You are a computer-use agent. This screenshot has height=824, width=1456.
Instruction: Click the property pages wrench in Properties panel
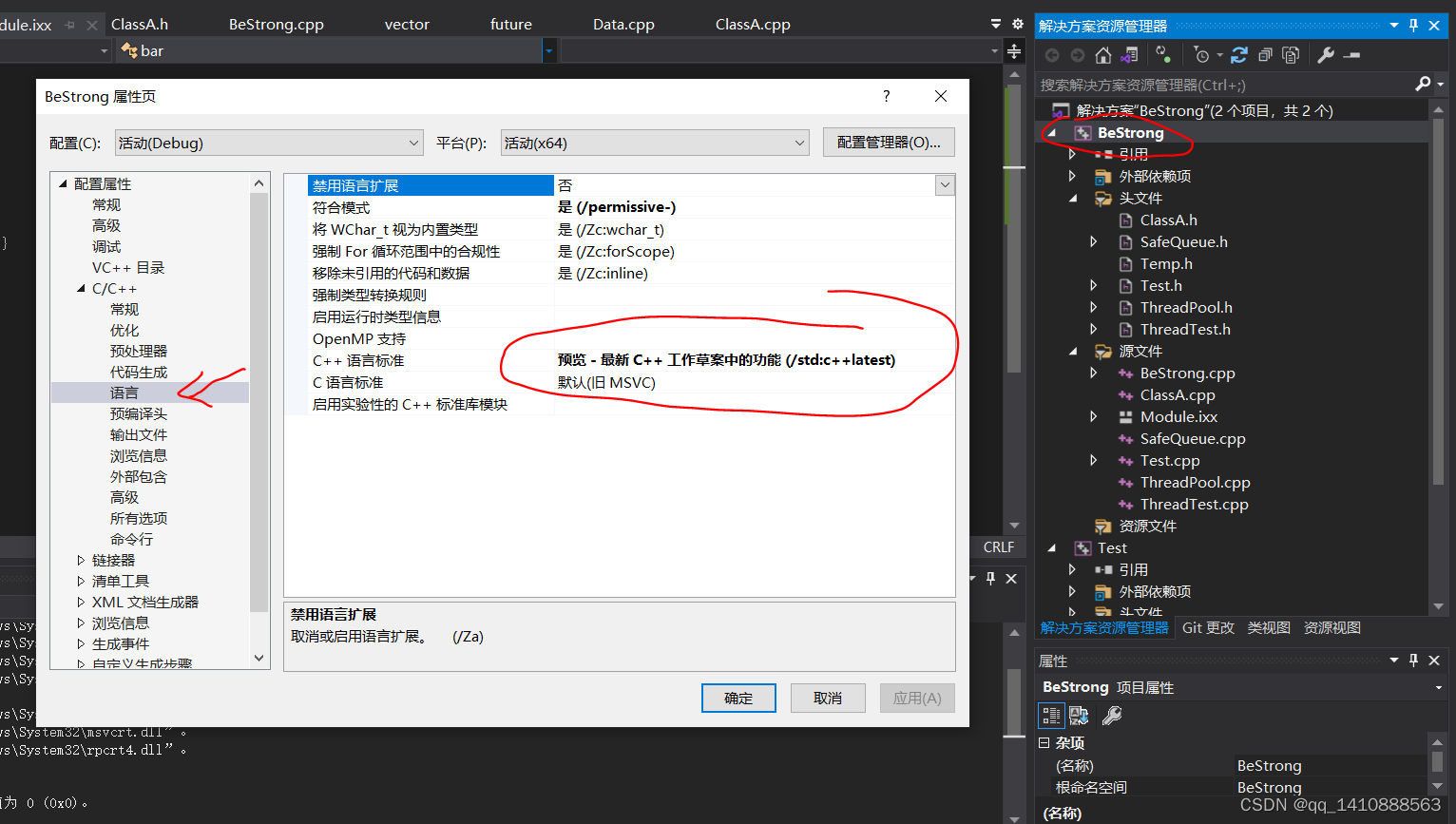pyautogui.click(x=1110, y=715)
